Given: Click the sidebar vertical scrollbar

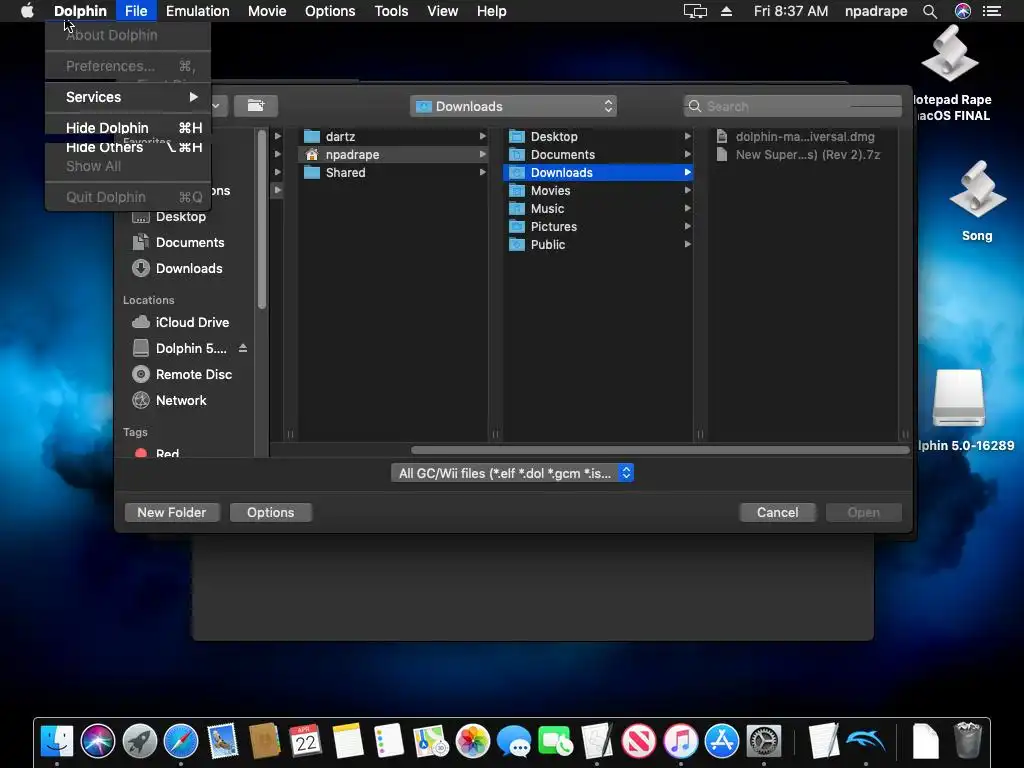Looking at the screenshot, I should 262,219.
